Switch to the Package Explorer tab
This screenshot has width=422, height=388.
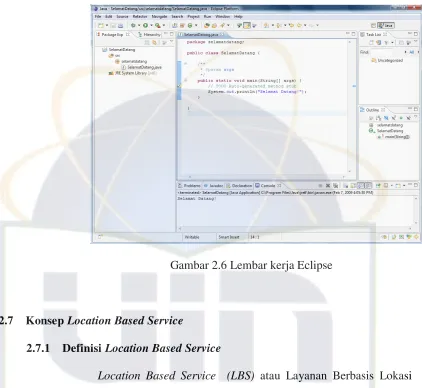(x=113, y=34)
